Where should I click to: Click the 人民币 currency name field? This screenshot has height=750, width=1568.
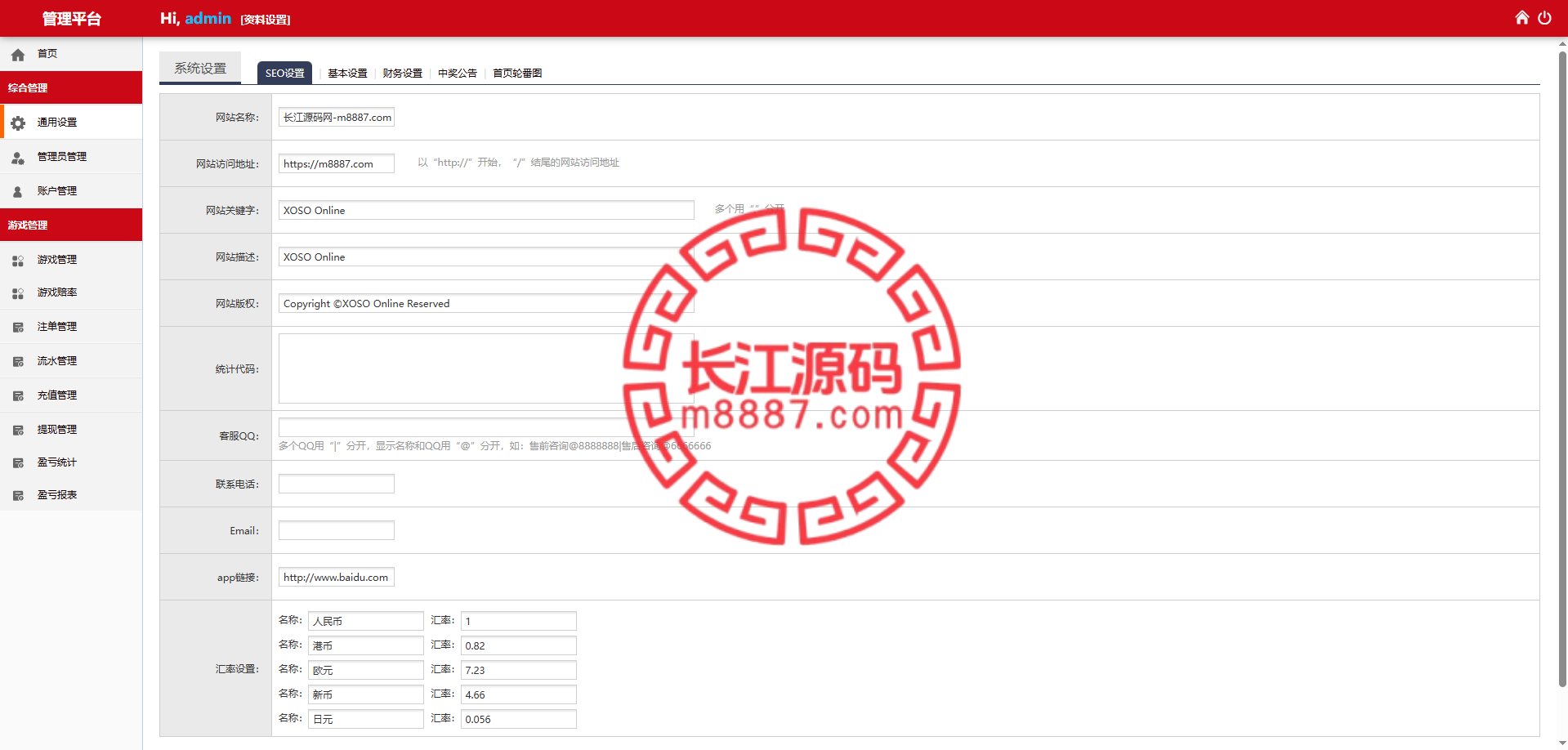pos(366,621)
